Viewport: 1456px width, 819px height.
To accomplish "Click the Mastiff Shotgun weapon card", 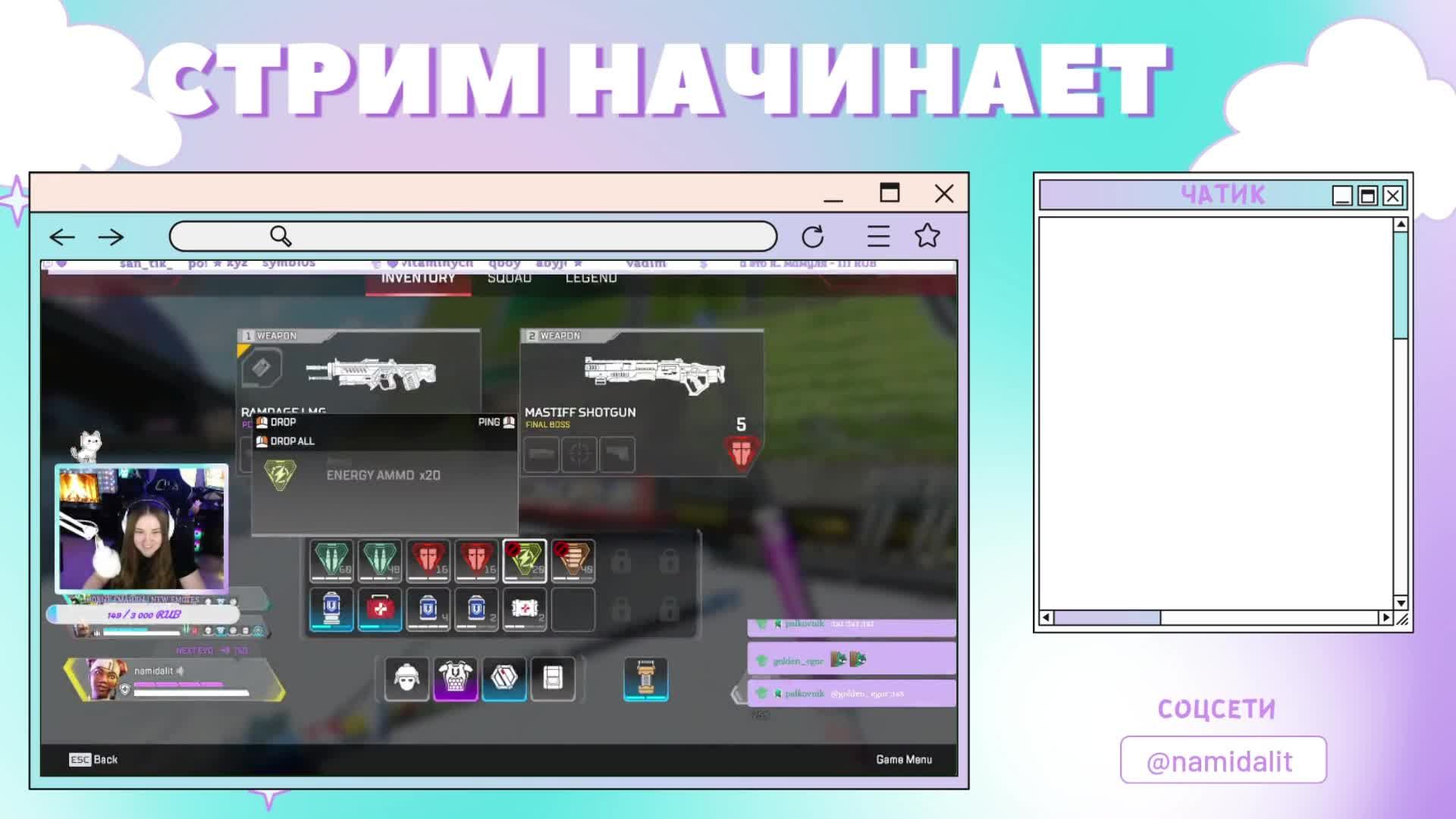I will point(641,379).
